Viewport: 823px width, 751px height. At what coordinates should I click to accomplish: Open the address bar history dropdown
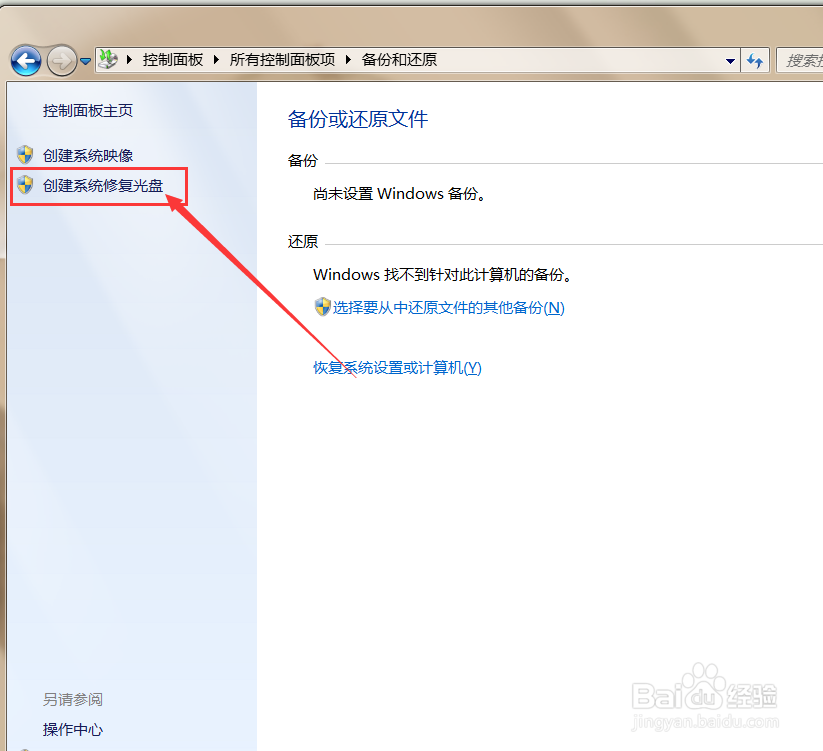[x=730, y=61]
